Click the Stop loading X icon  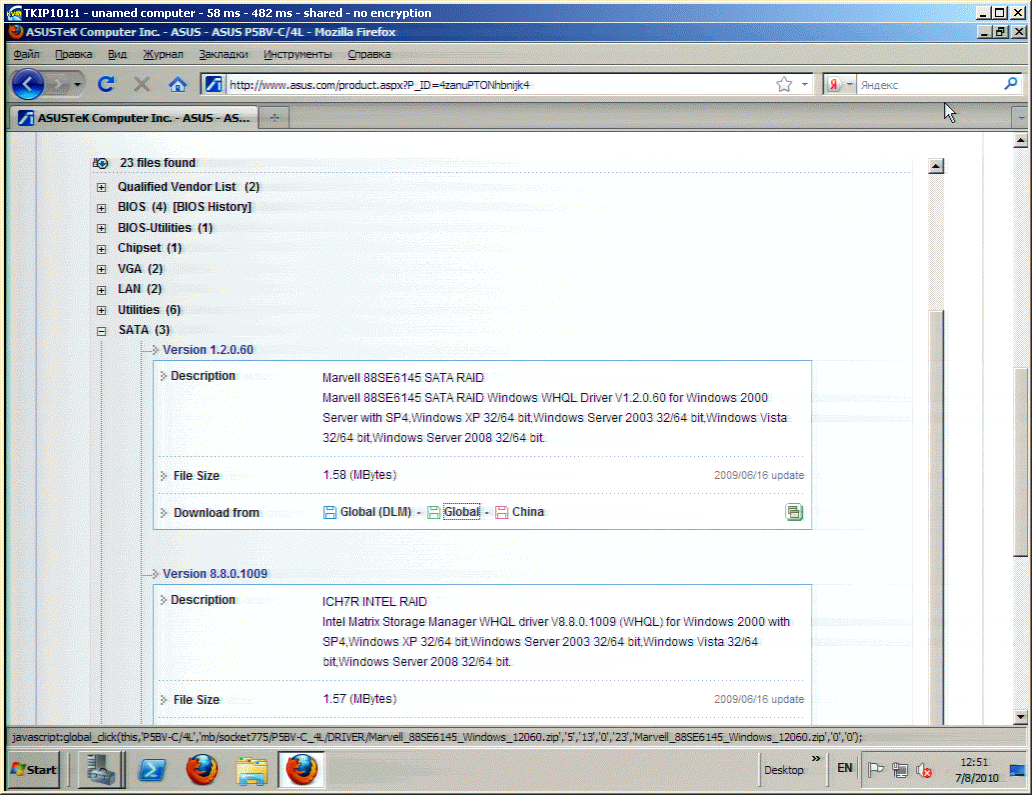point(142,84)
